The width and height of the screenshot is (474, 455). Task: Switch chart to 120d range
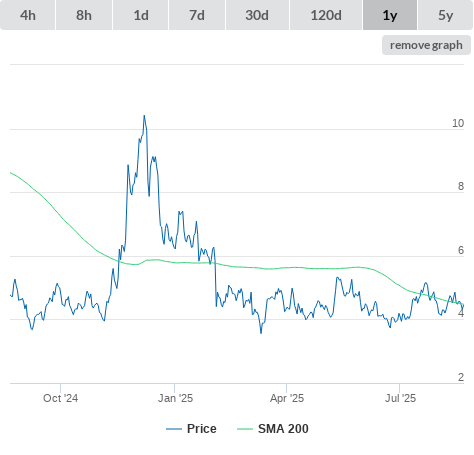tap(326, 15)
